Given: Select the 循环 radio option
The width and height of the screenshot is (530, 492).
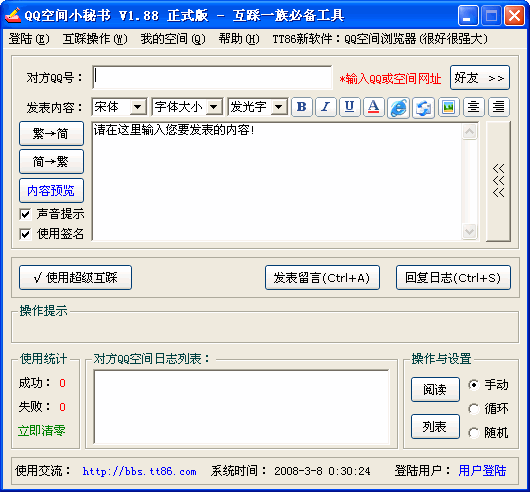Looking at the screenshot, I should (x=474, y=409).
